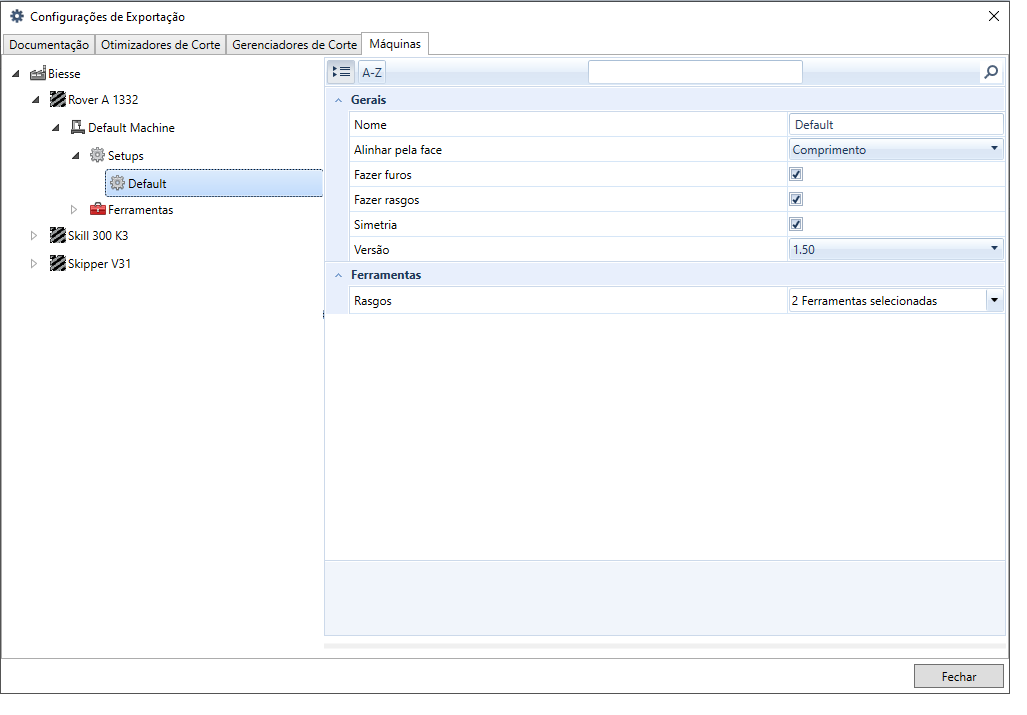1027x715 pixels.
Task: Switch to categorized property view
Action: 341,72
